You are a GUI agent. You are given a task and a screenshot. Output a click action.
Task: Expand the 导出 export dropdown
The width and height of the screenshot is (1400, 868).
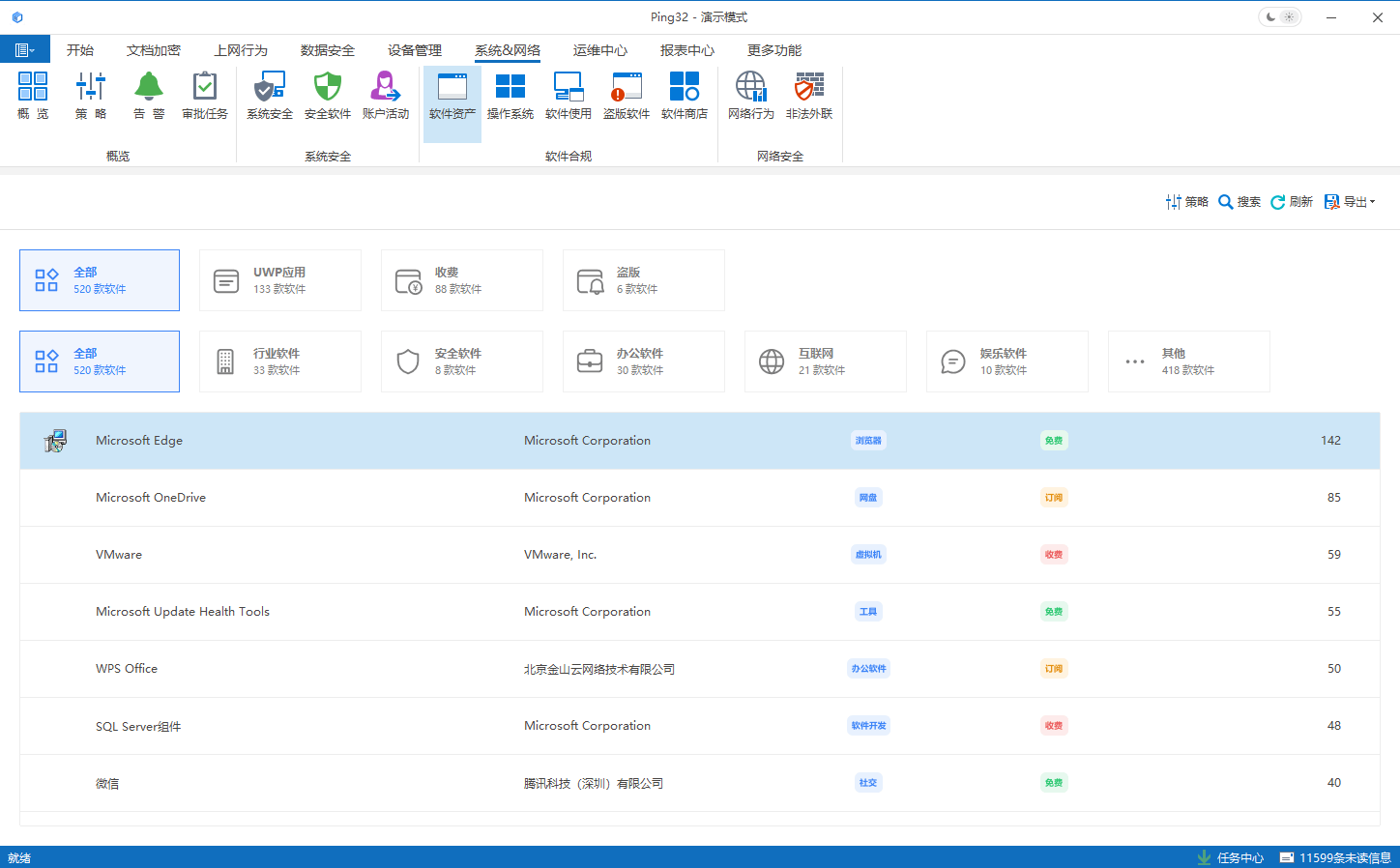[x=1350, y=202]
